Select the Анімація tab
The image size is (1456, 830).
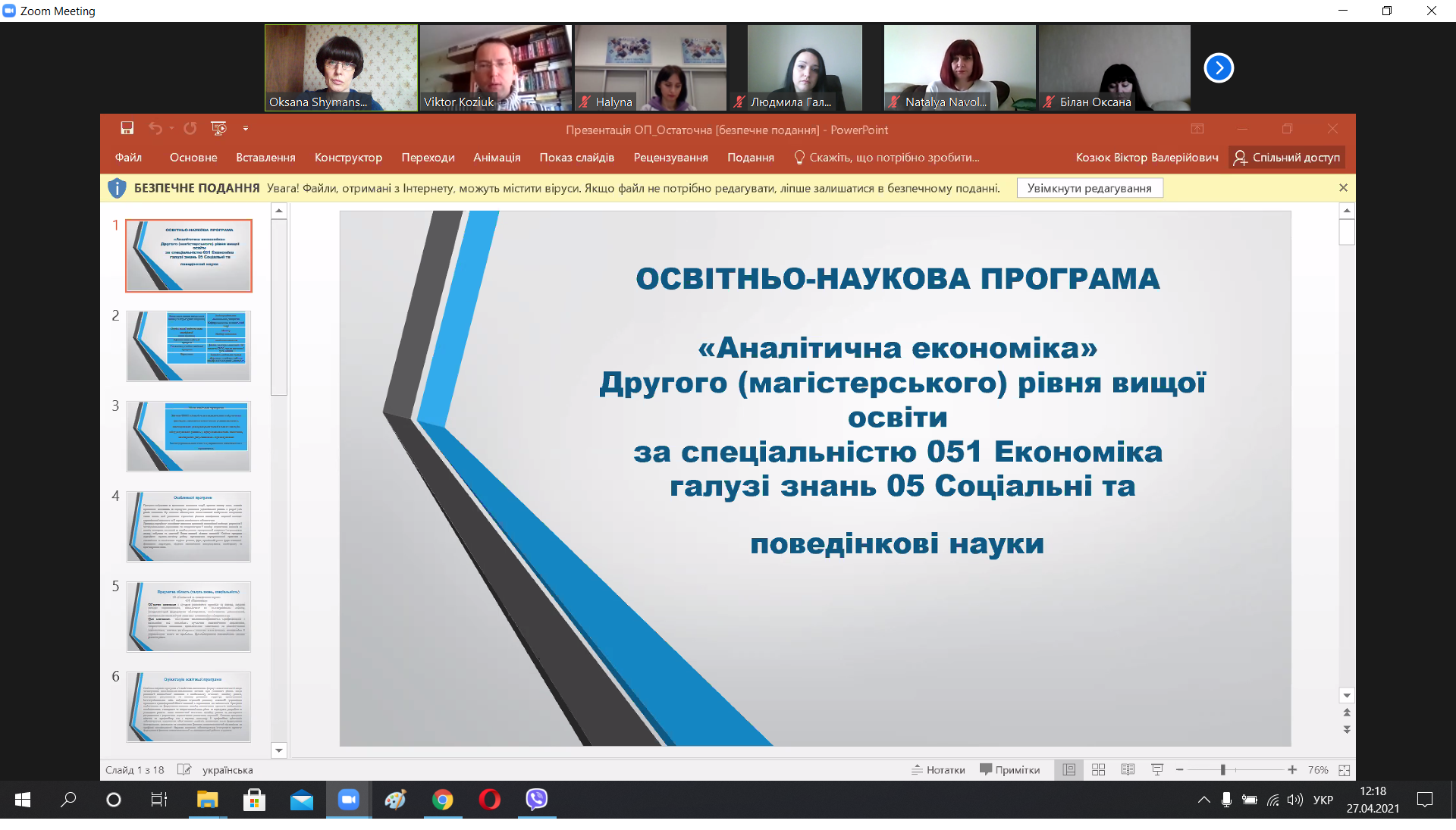pos(497,158)
